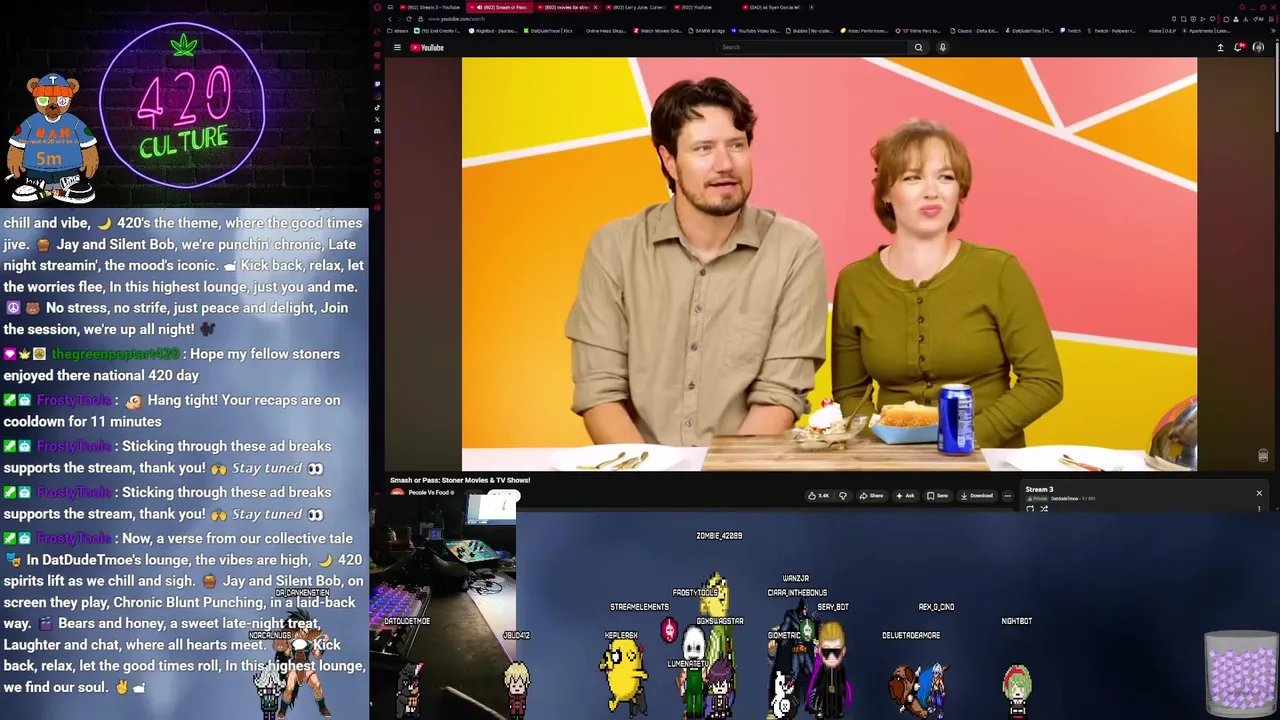Toggle loop playlist in Stream 3 panel
1280x720 pixels.
(x=1030, y=509)
